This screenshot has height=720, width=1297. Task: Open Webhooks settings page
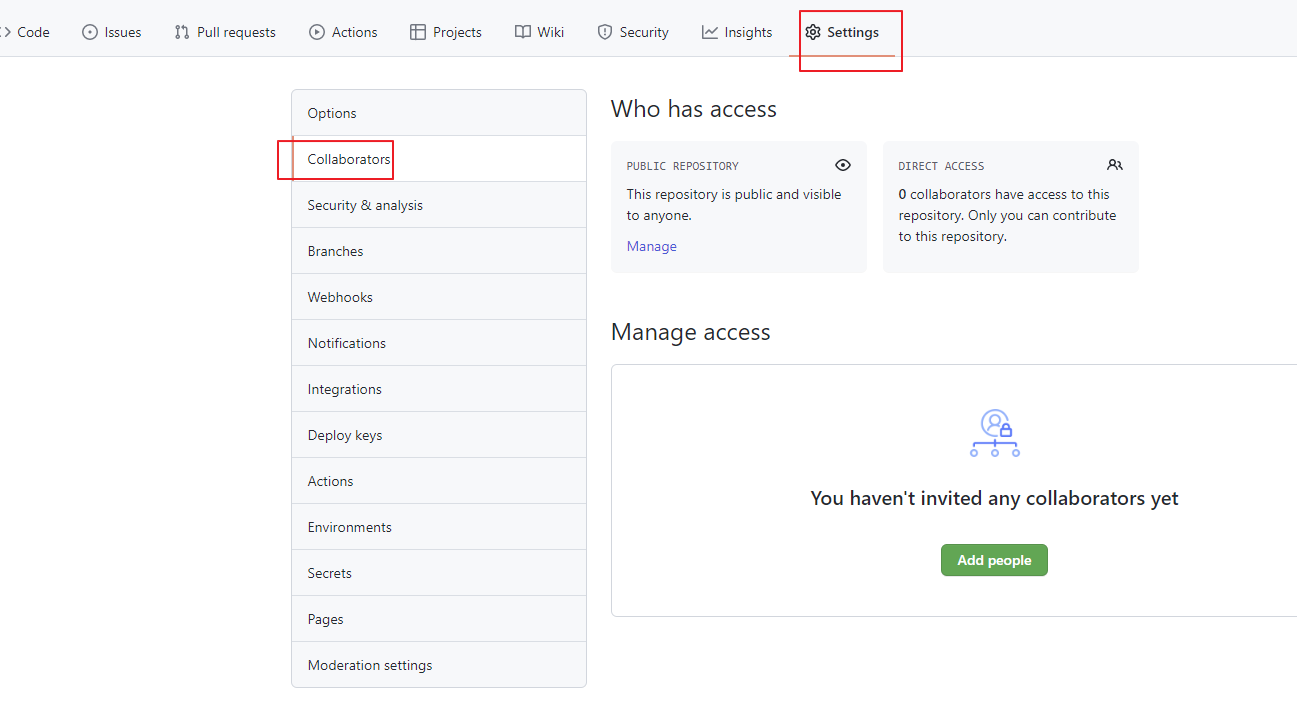(340, 297)
